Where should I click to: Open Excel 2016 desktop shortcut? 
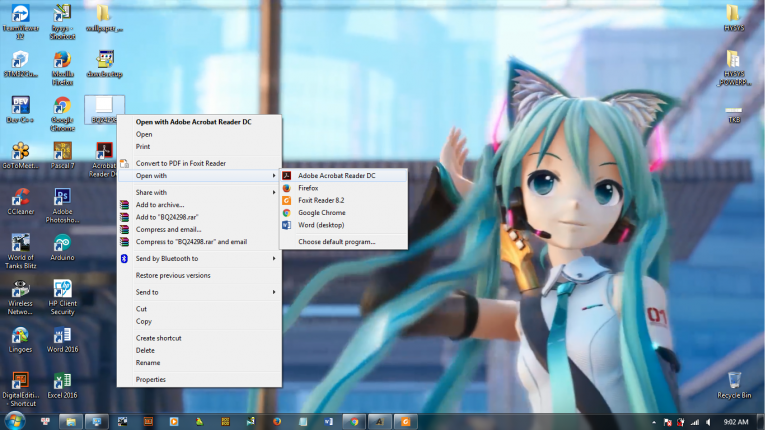point(62,383)
